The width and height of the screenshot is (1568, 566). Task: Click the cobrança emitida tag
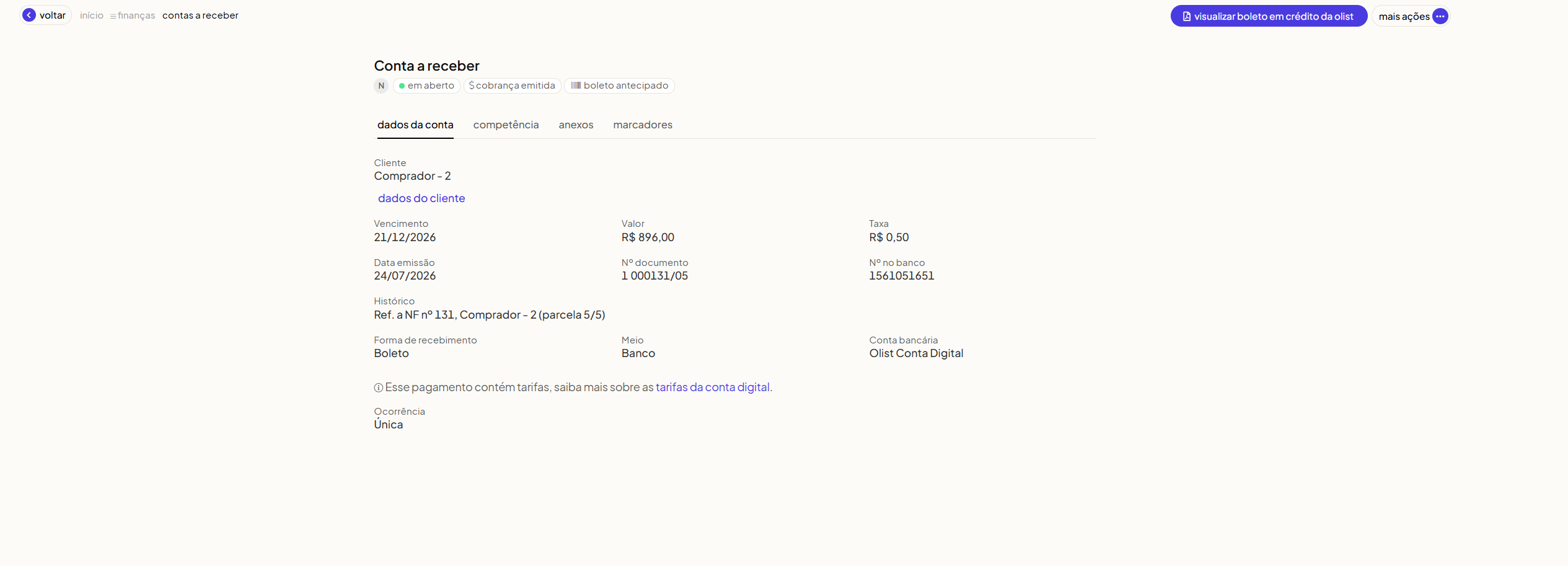pos(512,86)
